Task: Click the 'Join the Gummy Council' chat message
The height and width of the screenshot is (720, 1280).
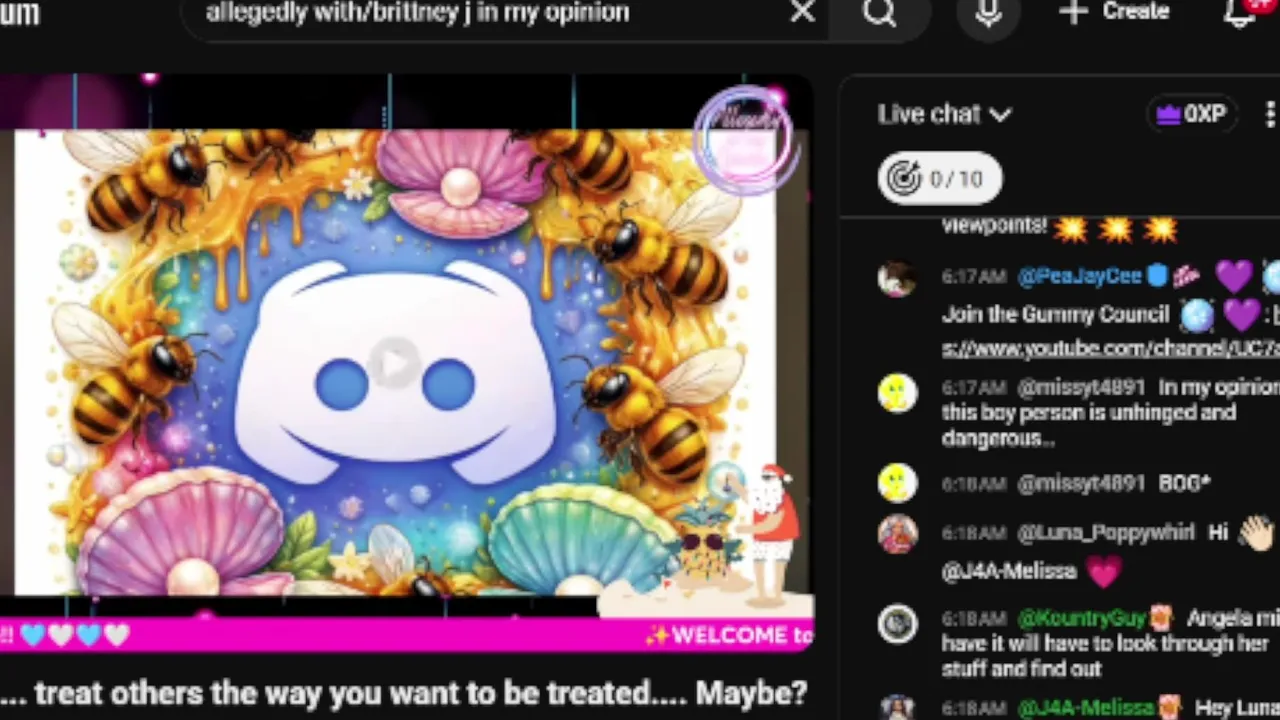Action: [x=1056, y=315]
